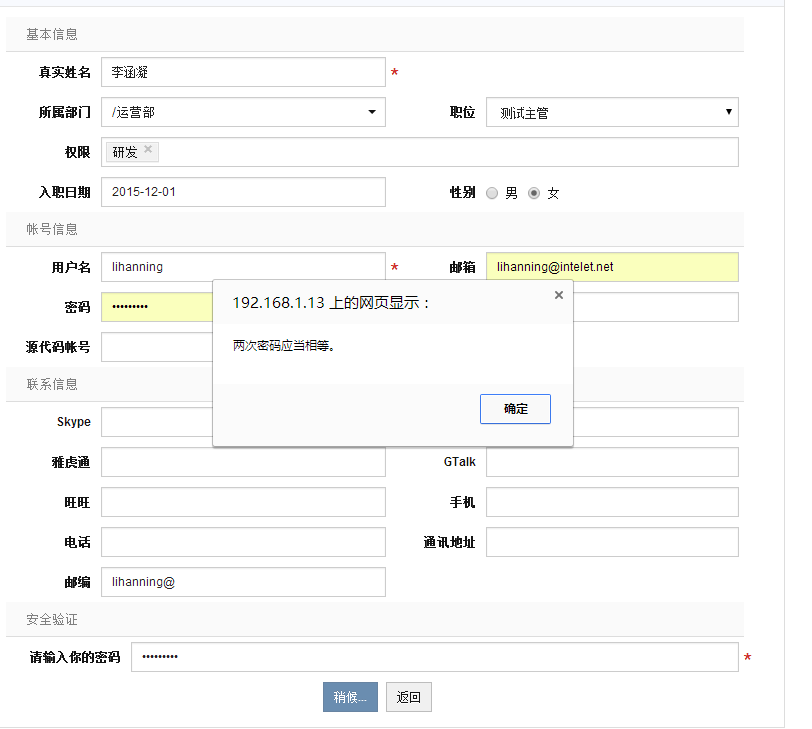Click the 入职日期 date field
Viewport: 812px width, 729px height.
point(243,192)
